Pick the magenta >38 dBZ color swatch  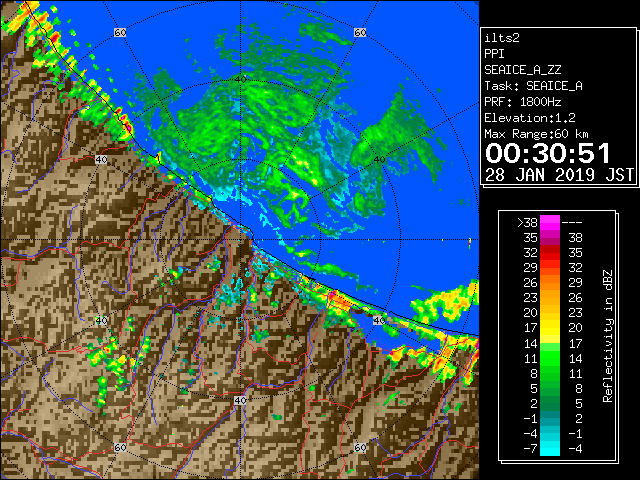(550, 222)
